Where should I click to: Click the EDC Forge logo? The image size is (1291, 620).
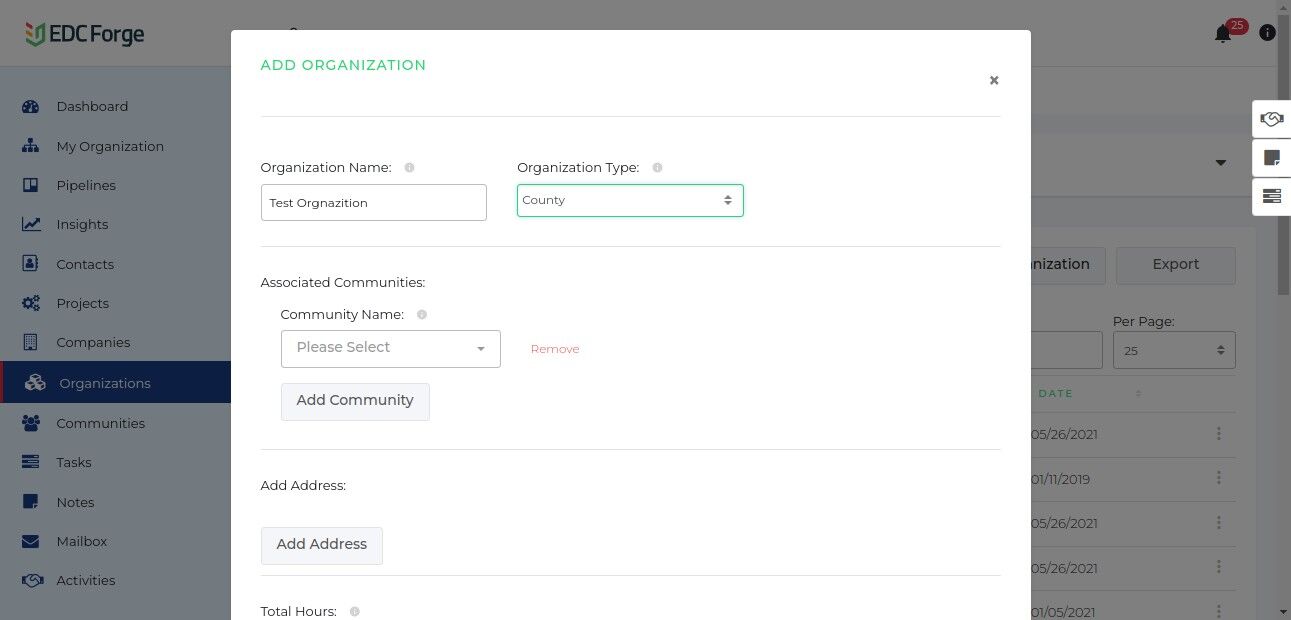[85, 34]
